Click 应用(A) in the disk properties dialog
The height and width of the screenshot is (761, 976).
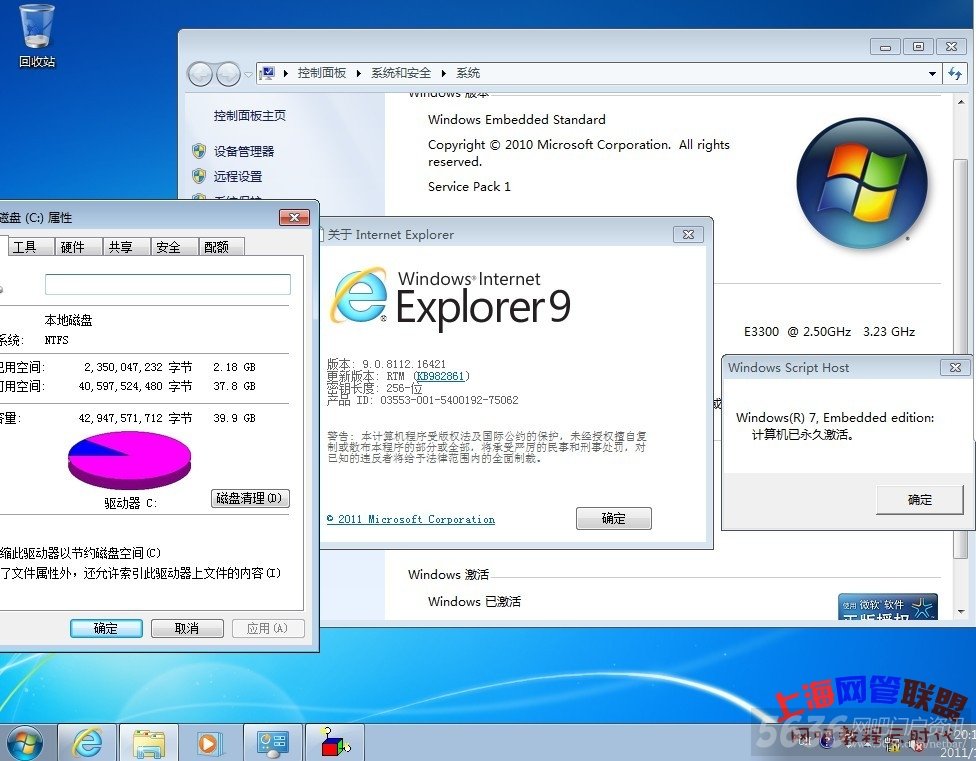pyautogui.click(x=268, y=628)
